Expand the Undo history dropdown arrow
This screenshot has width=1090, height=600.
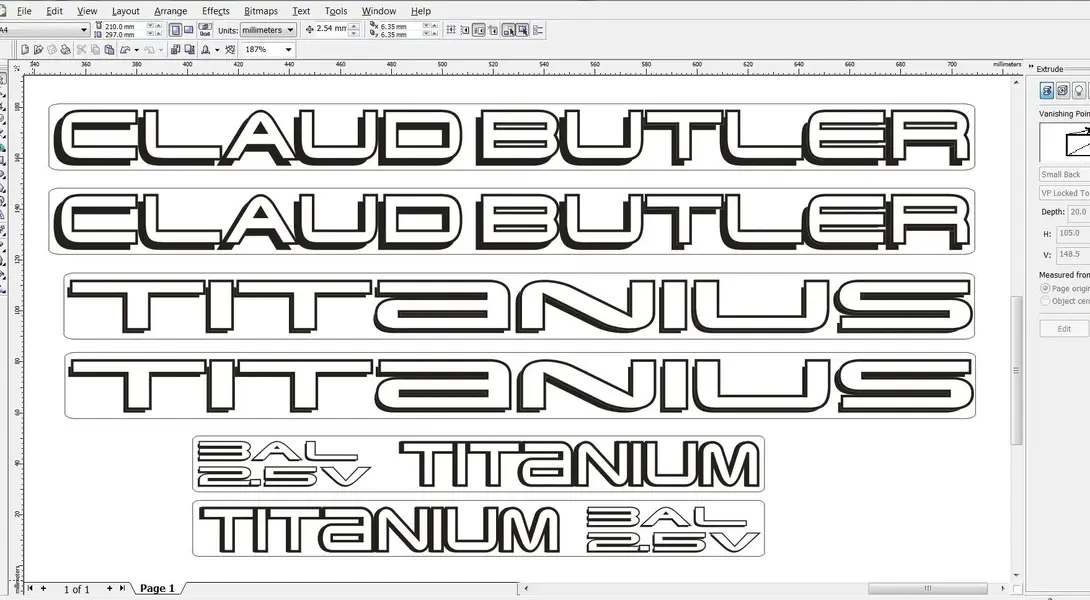coord(136,50)
